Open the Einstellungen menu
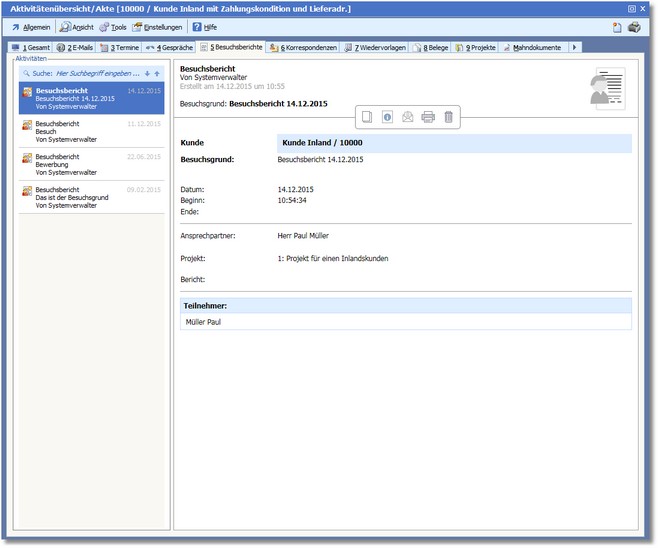Viewport: 658px width, 548px height. 157,27
